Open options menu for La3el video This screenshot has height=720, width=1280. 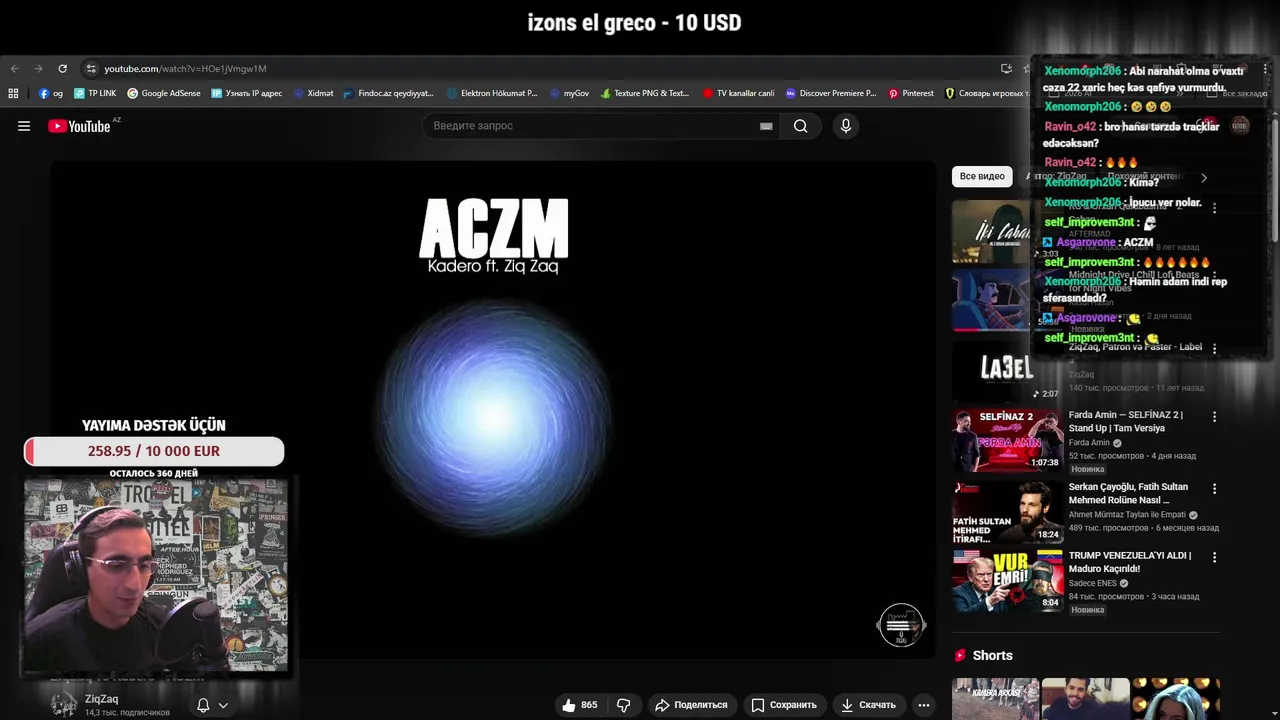tap(1214, 348)
